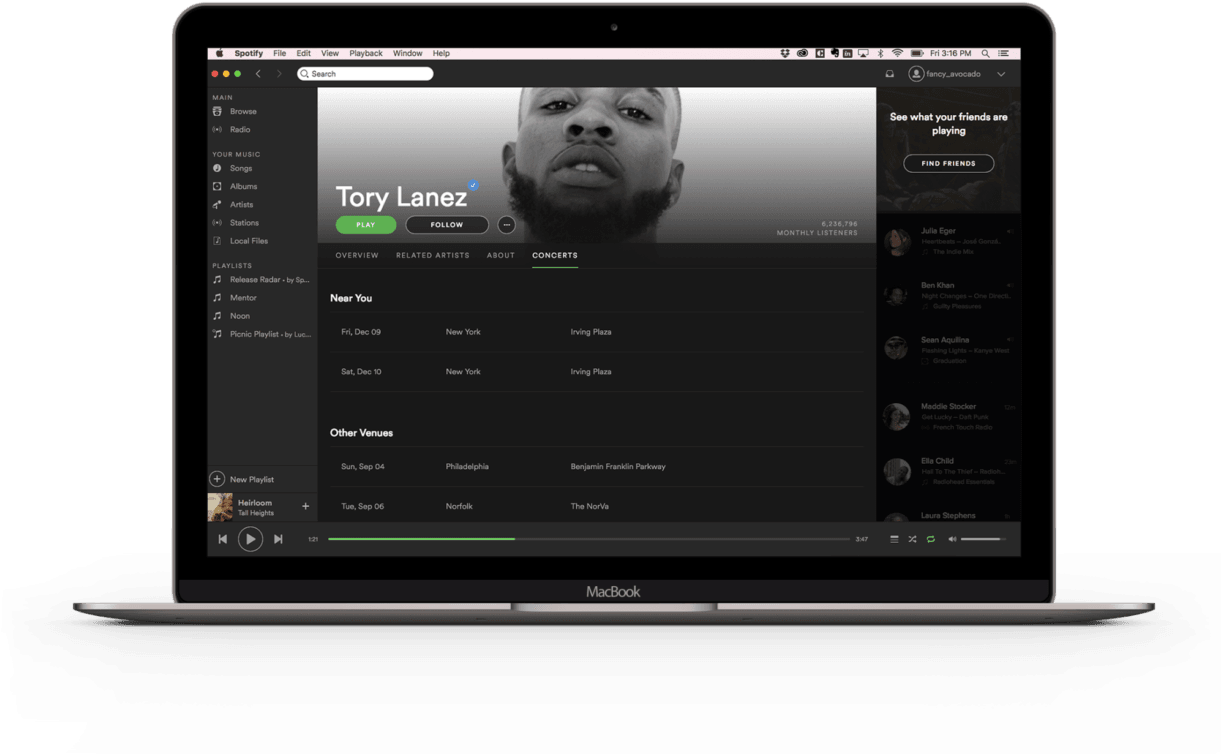Open the Window menu

(x=407, y=53)
